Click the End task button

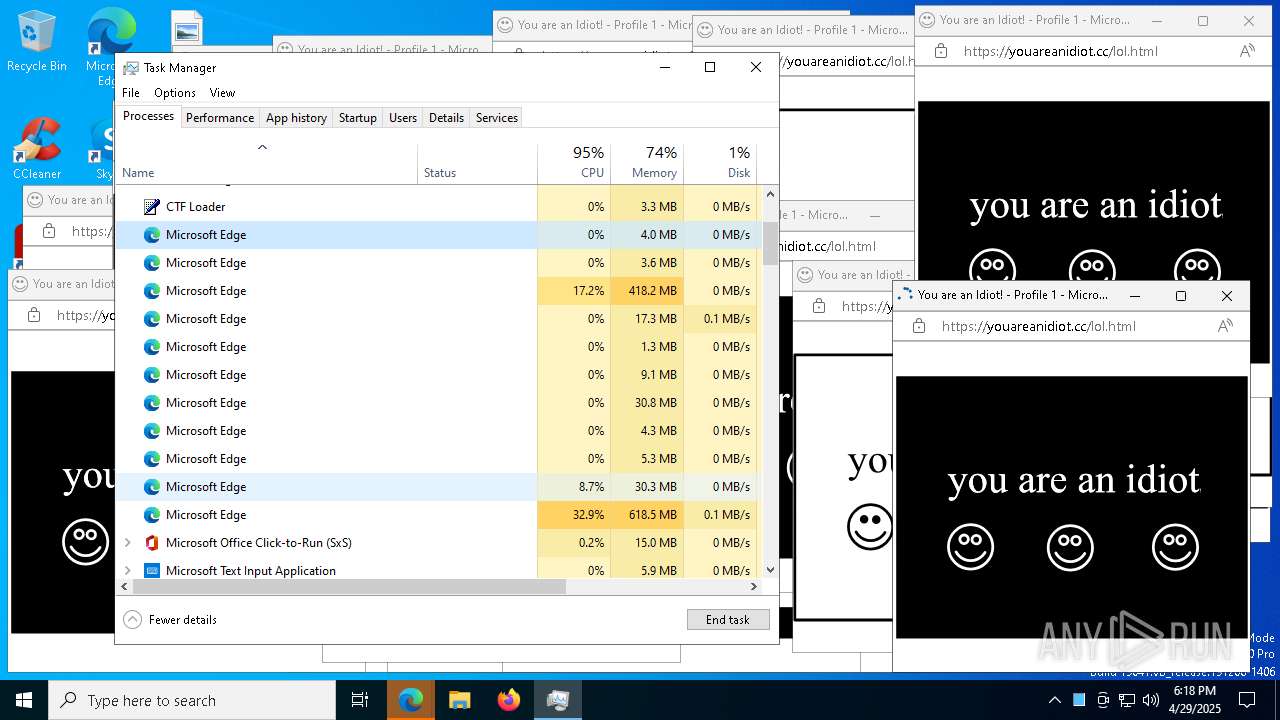[x=728, y=620]
